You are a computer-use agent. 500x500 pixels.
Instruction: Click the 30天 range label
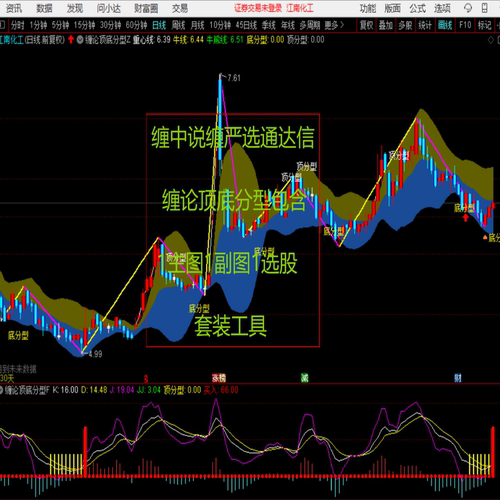coord(7,378)
